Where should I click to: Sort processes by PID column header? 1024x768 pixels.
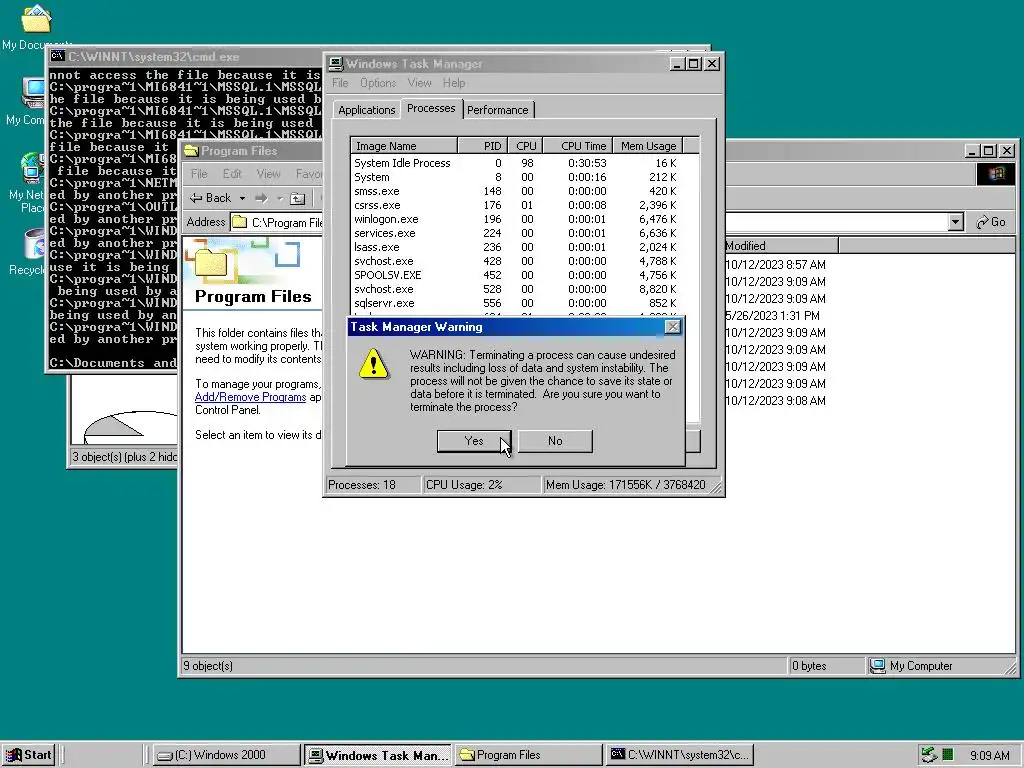point(482,146)
